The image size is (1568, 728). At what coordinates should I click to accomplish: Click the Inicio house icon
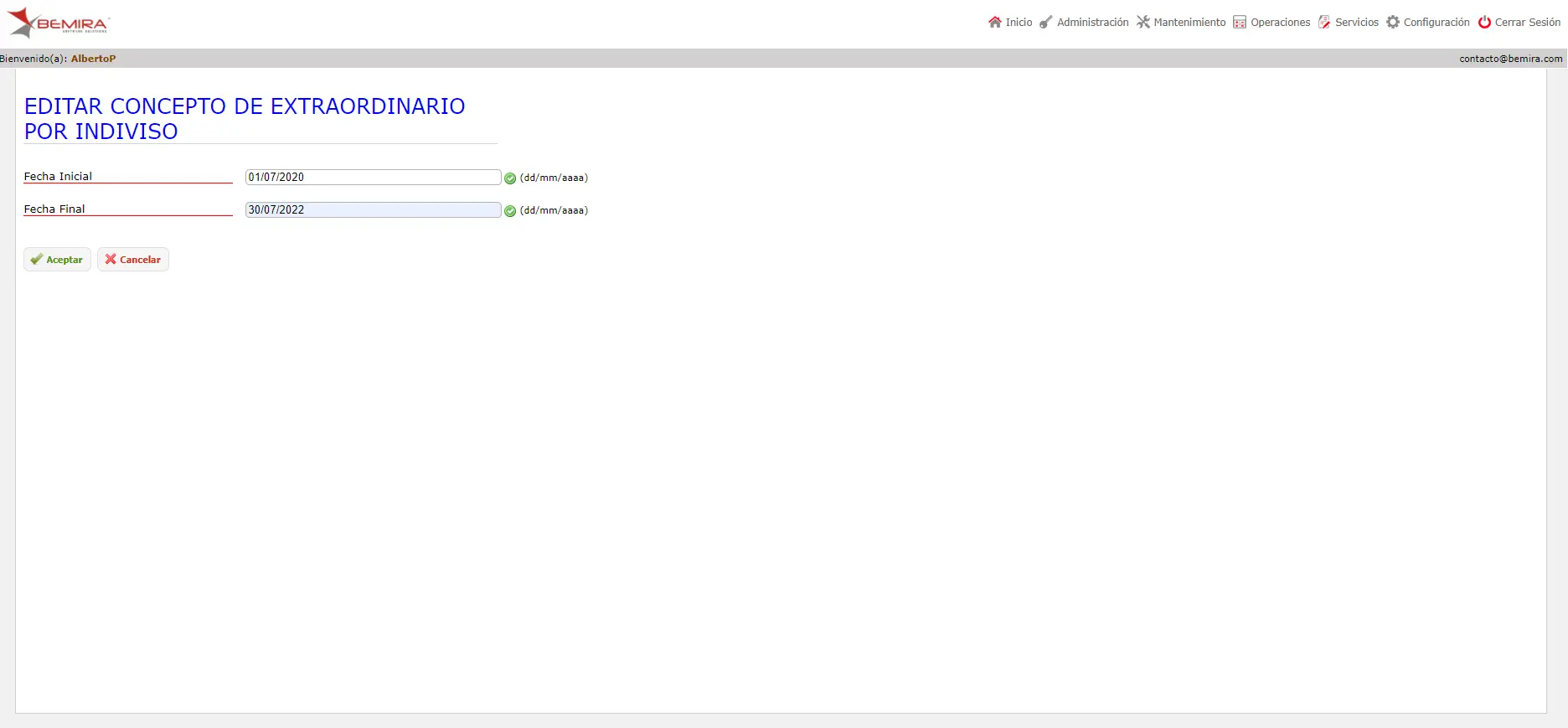click(x=995, y=23)
